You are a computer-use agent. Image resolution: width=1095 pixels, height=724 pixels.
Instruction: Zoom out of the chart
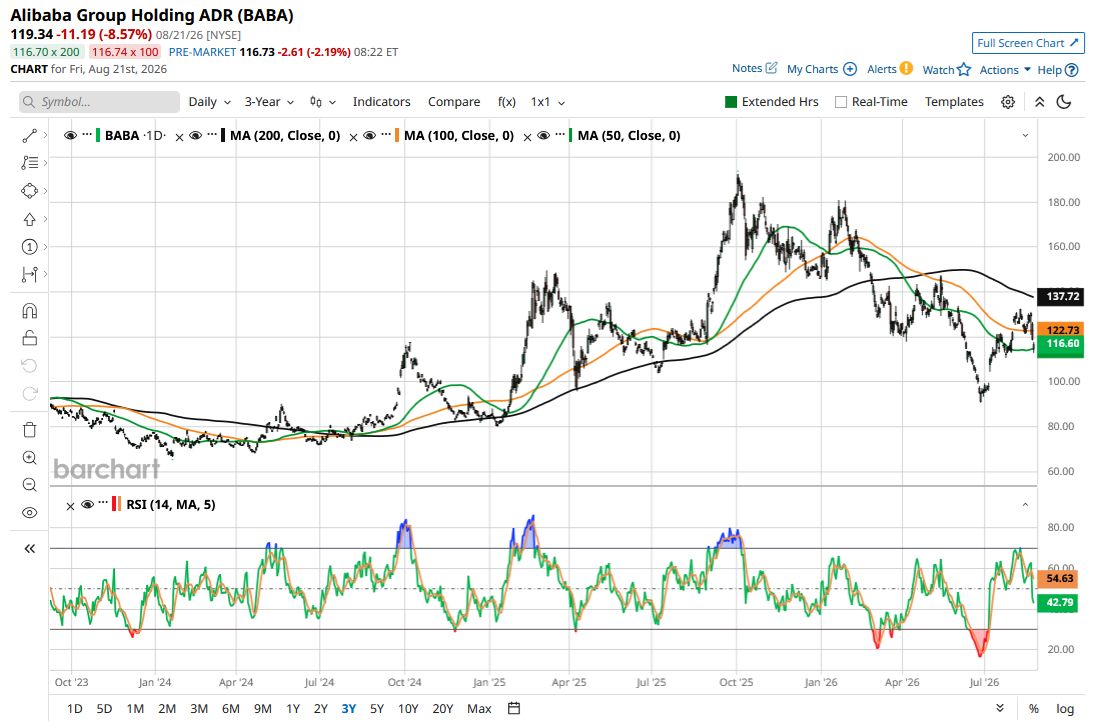[29, 485]
